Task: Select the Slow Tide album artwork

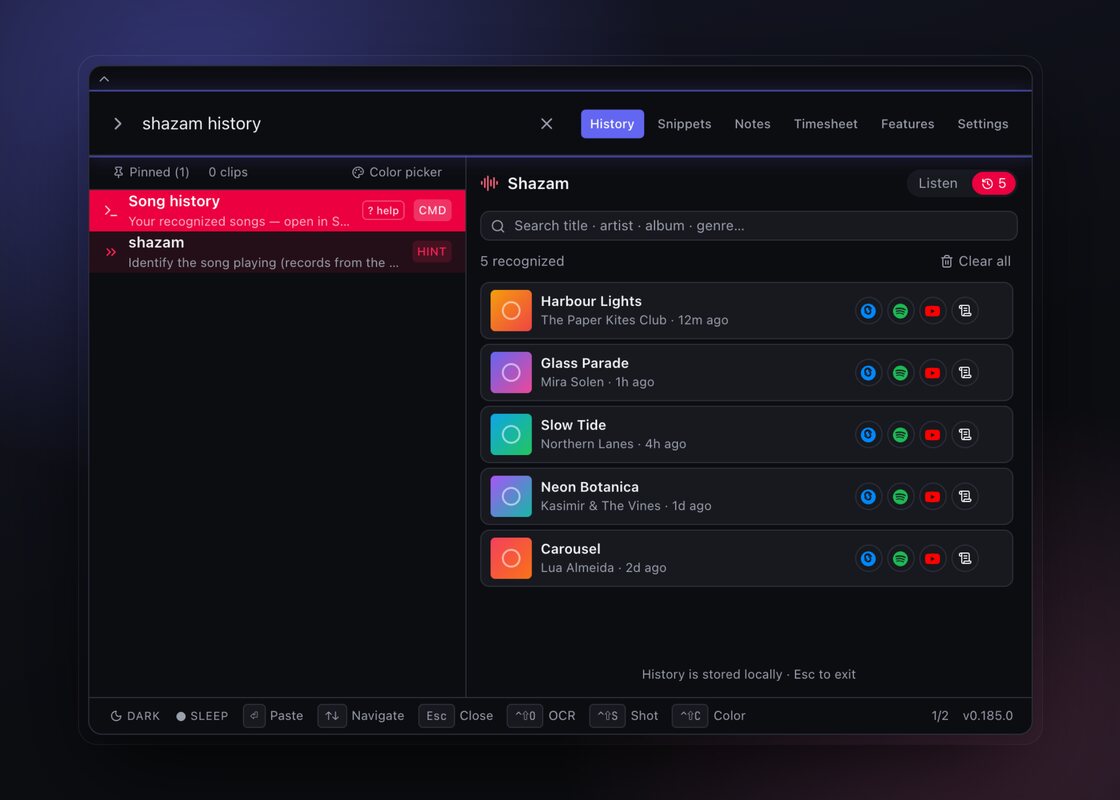Action: click(x=511, y=434)
